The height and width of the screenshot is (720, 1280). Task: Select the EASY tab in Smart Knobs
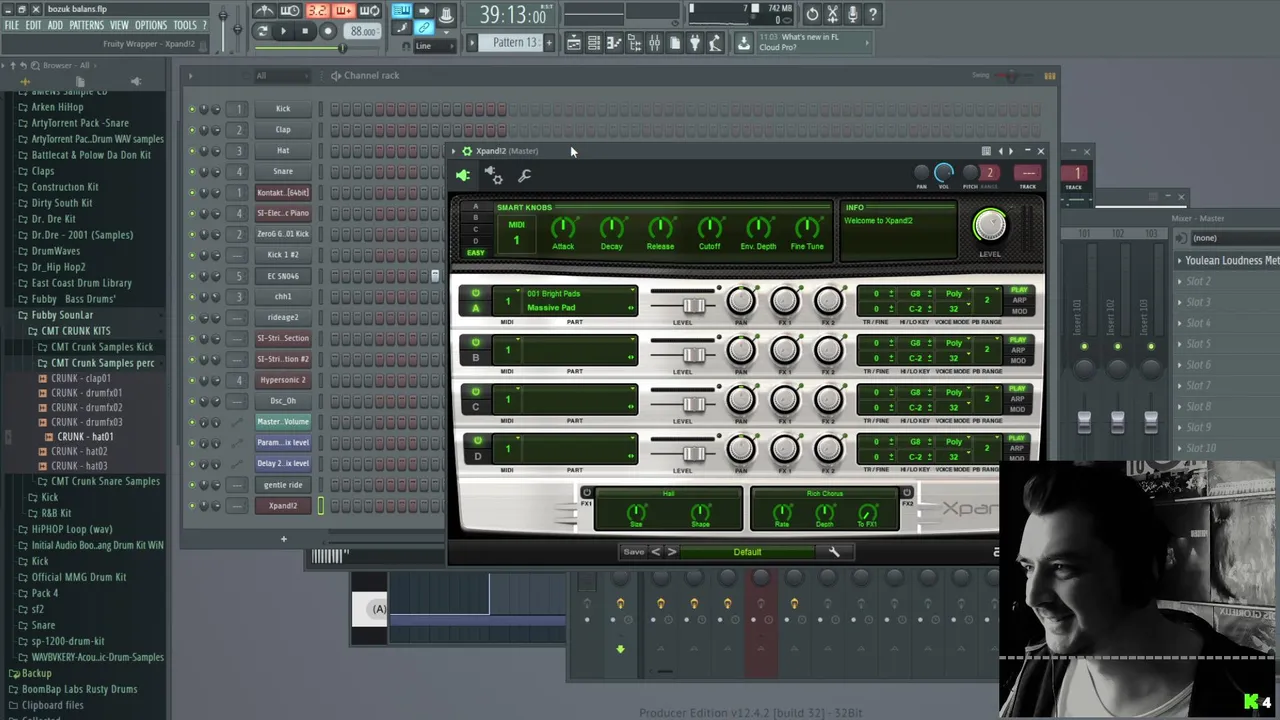point(475,253)
